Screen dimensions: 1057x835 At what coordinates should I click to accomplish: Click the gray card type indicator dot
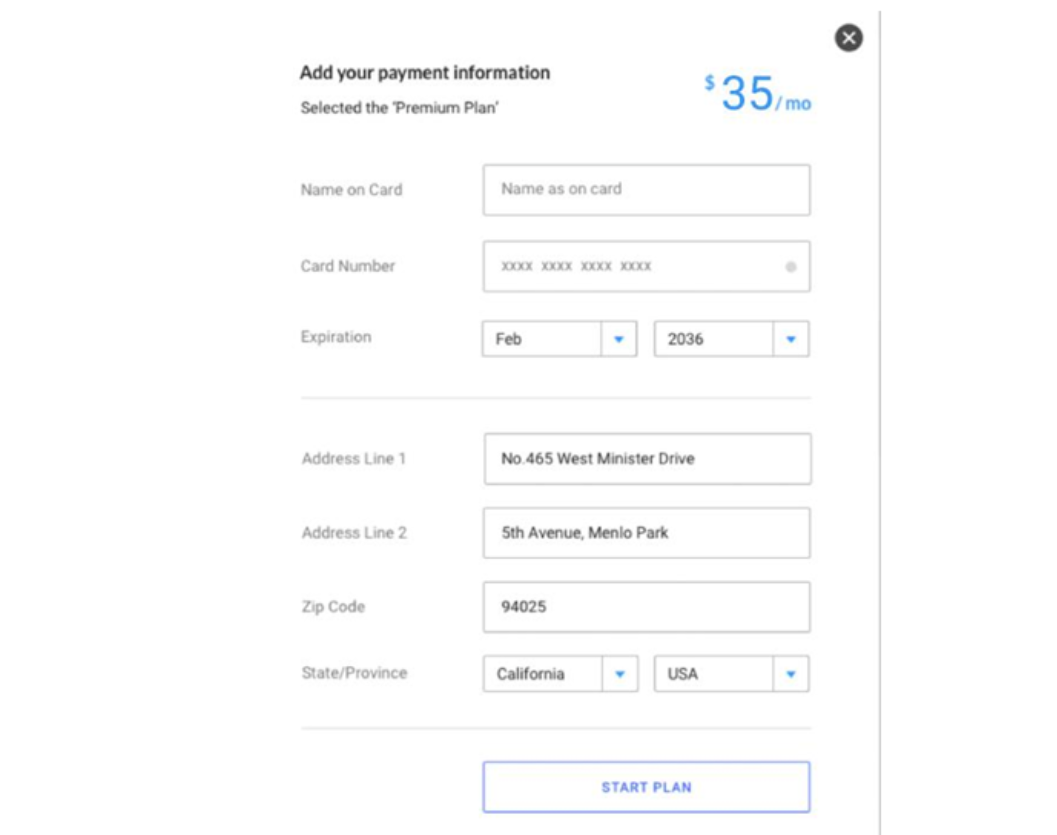790,267
